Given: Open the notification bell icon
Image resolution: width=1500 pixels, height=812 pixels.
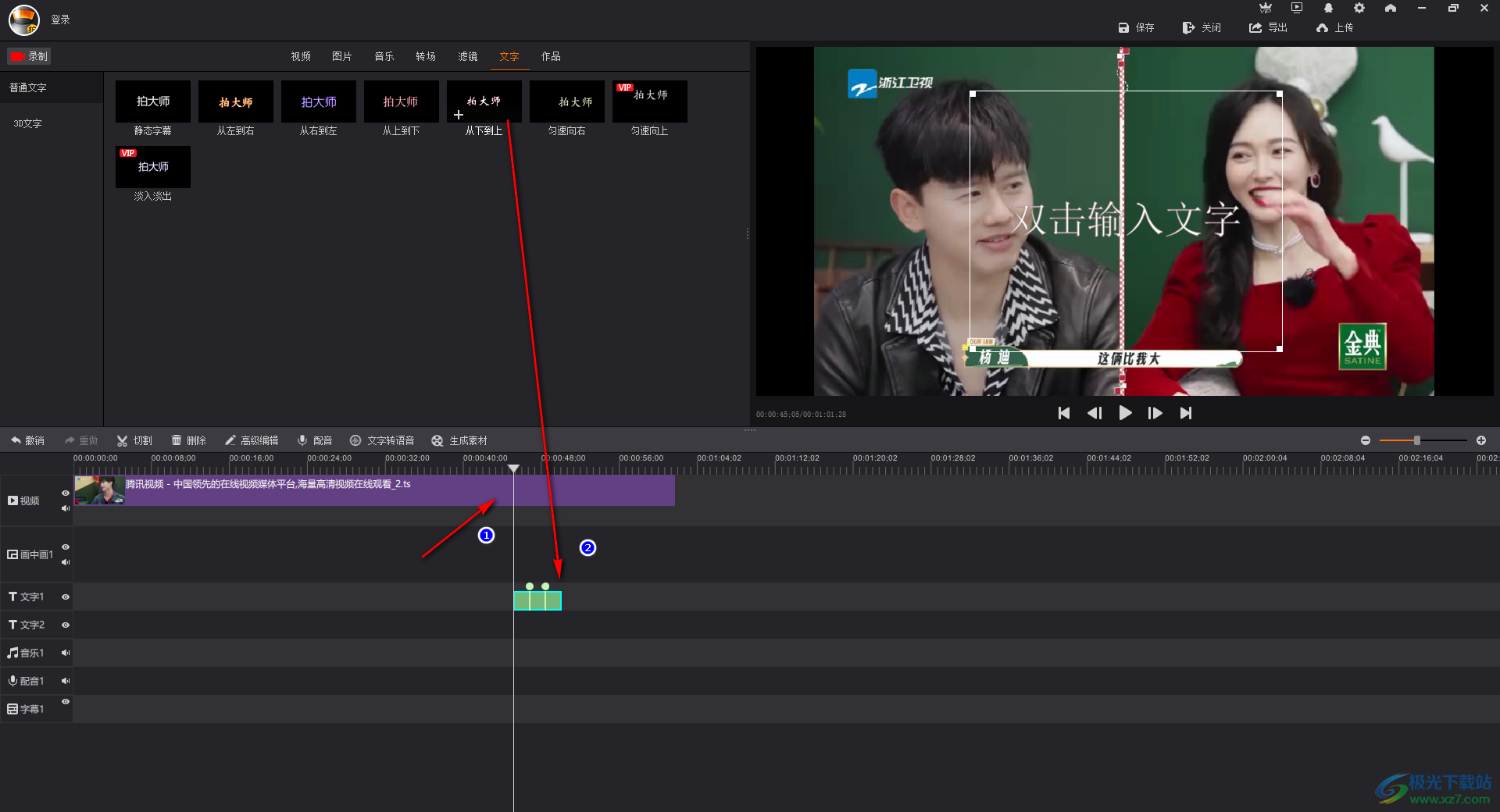Looking at the screenshot, I should [x=1328, y=8].
